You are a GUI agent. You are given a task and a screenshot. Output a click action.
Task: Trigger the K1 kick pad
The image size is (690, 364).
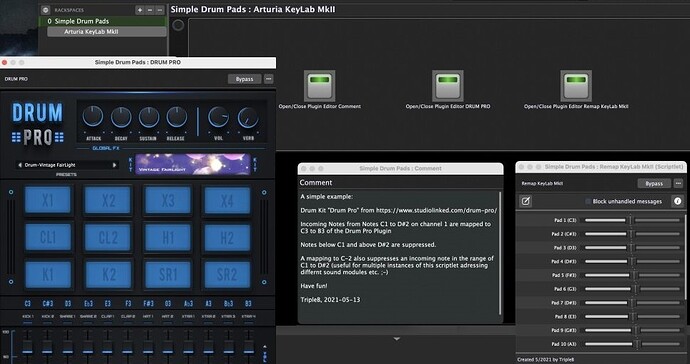[x=48, y=275]
